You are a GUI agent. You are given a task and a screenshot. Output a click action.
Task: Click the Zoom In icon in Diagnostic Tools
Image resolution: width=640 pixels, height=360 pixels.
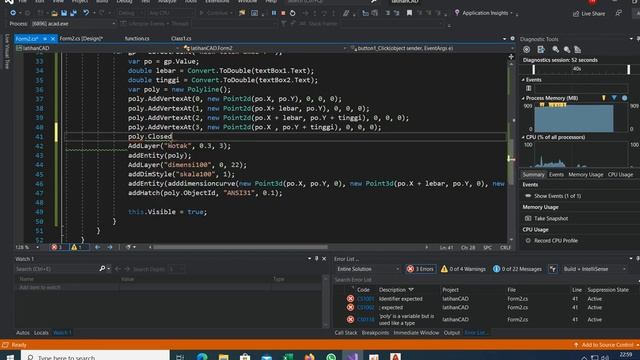(x=555, y=49)
